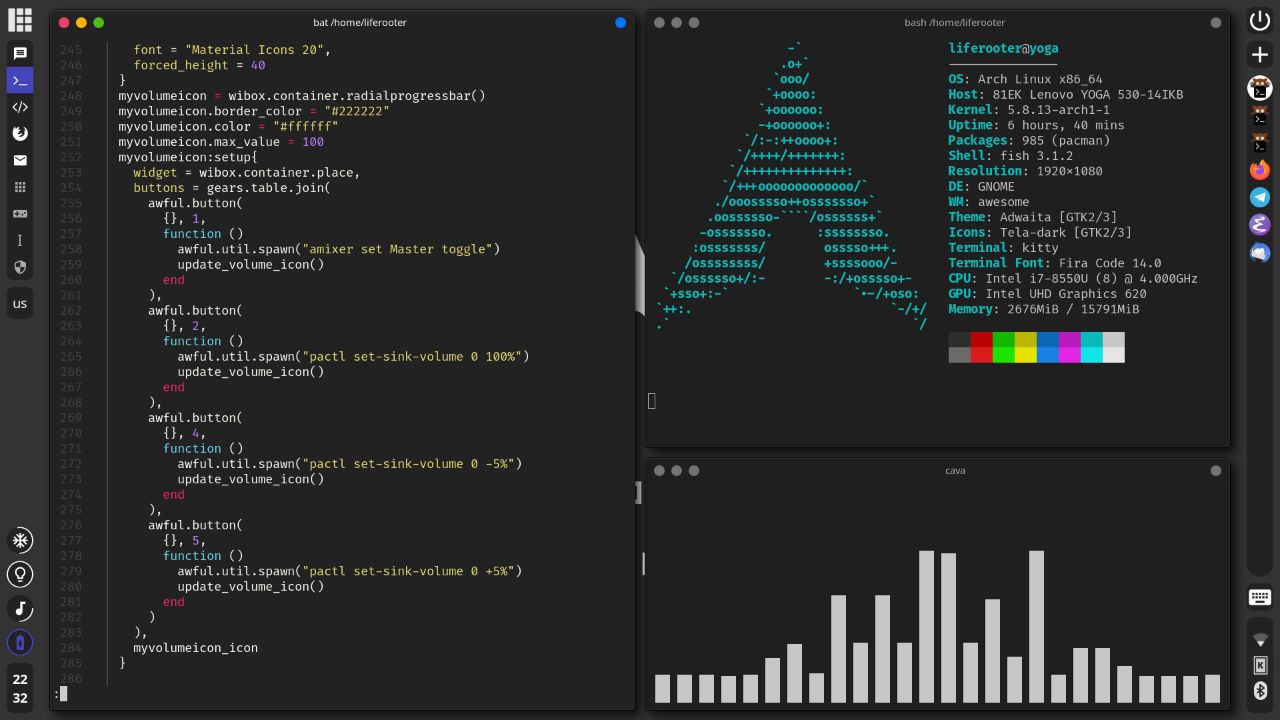Focus the highlighted kitty terminal task icon
Screen dimensions: 1280x720
[1260, 89]
